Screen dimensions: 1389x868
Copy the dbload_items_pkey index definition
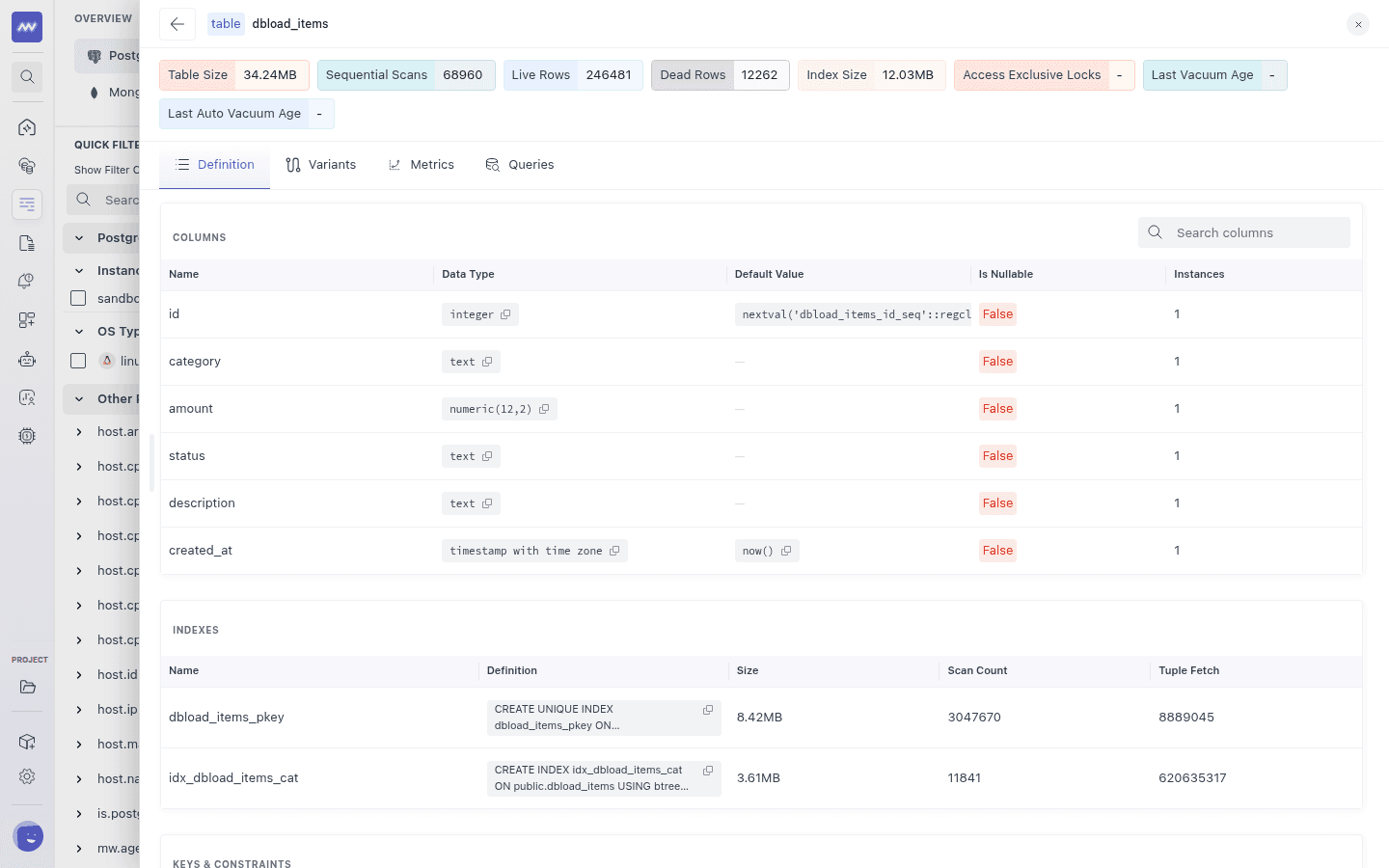[x=708, y=710]
